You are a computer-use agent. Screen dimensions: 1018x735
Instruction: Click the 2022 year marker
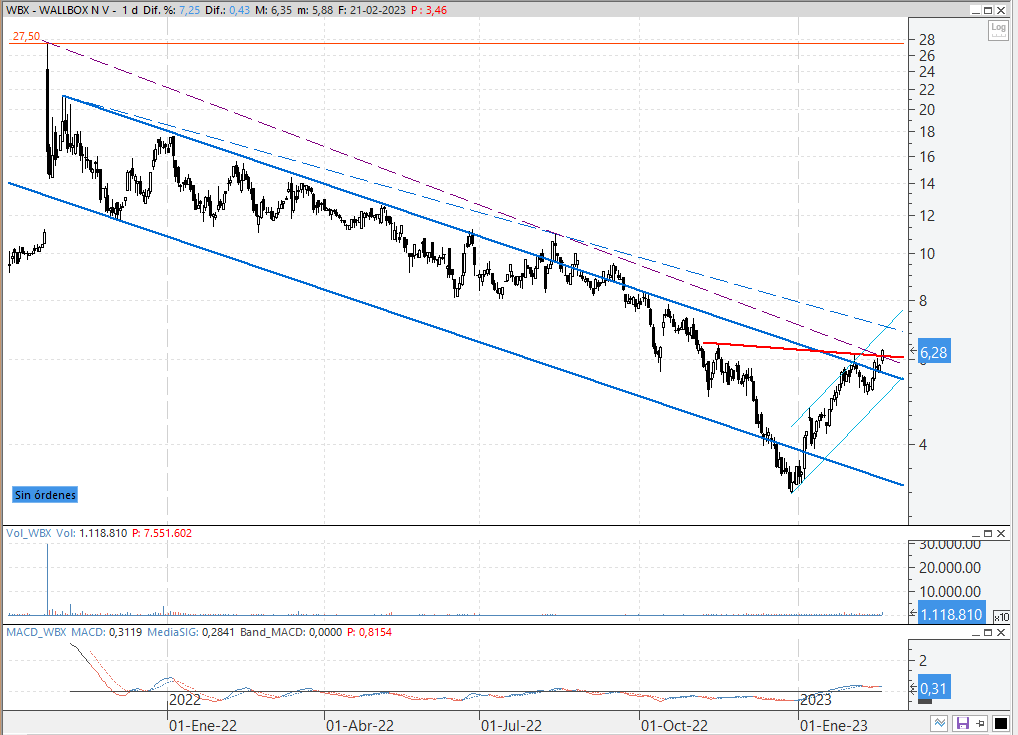coord(185,700)
